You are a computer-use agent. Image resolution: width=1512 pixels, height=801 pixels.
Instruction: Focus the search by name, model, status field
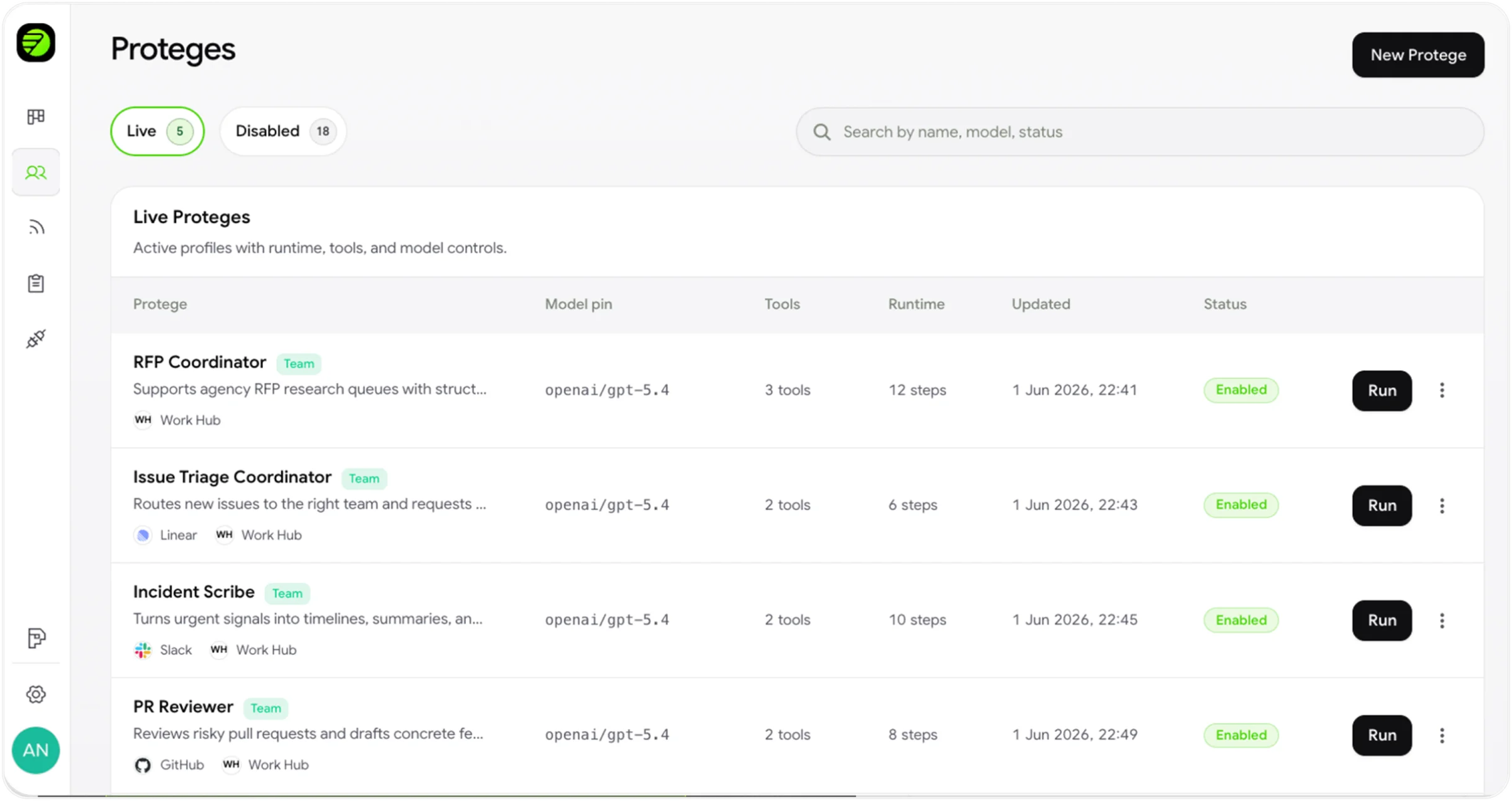[x=1140, y=132]
